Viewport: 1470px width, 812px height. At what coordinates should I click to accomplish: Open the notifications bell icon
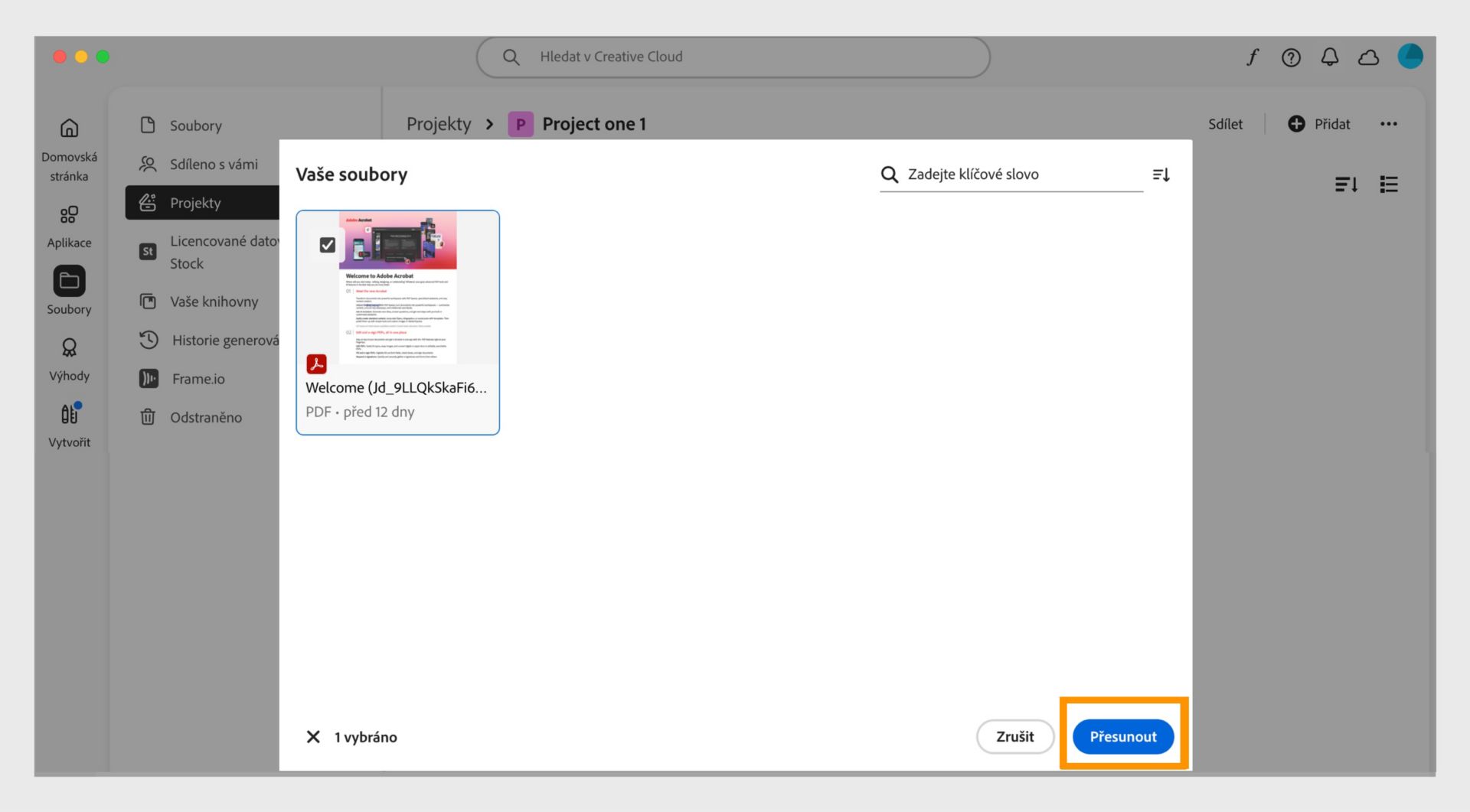[x=1330, y=57]
